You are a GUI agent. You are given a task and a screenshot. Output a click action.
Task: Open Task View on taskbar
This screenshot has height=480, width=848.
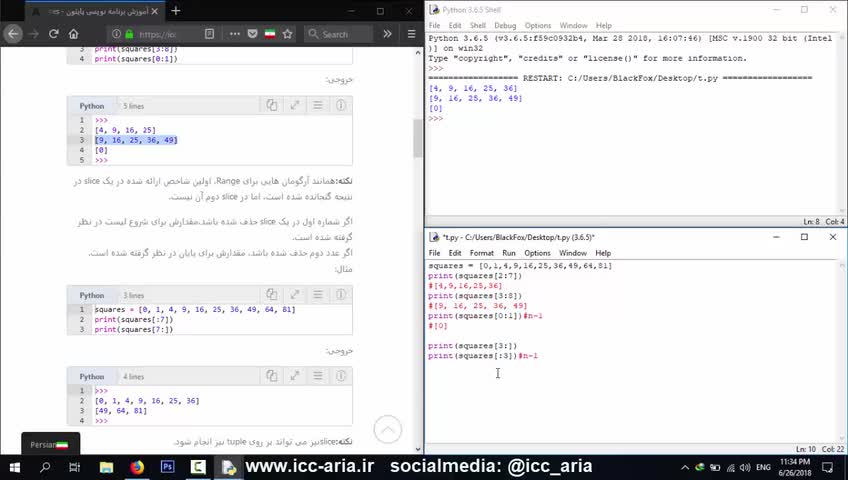pos(75,467)
